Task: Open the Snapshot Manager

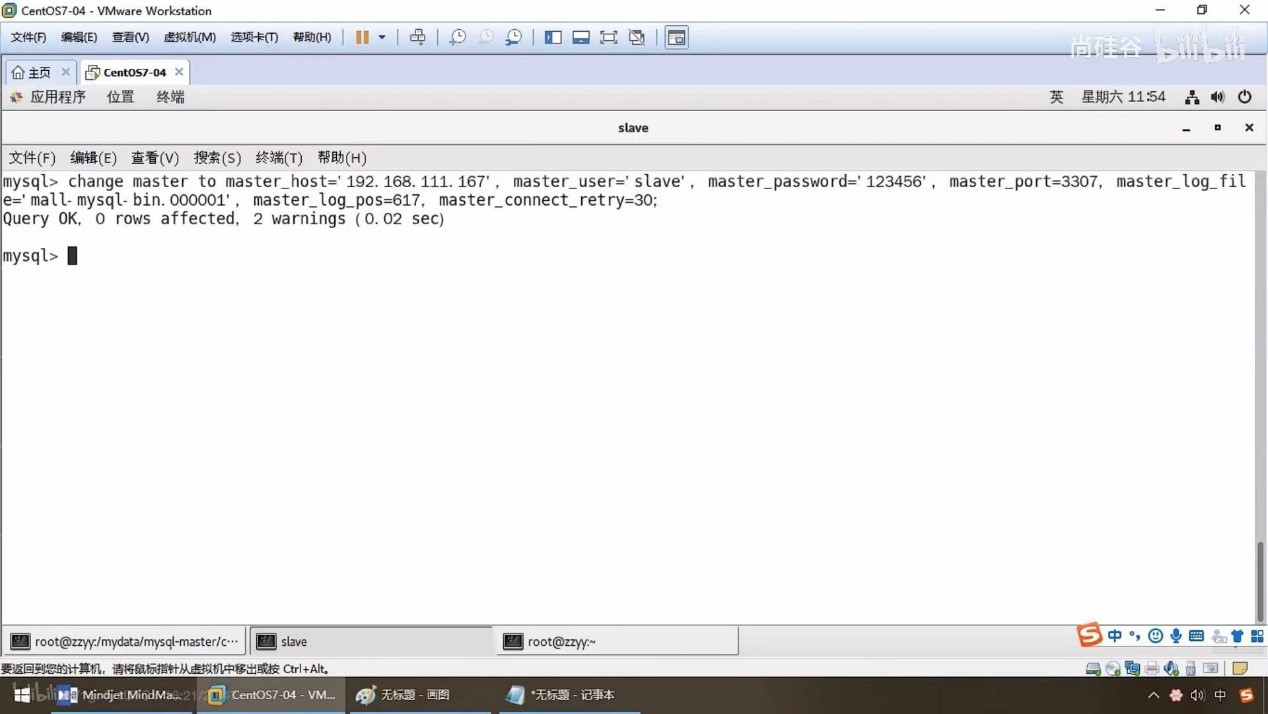Action: [513, 37]
